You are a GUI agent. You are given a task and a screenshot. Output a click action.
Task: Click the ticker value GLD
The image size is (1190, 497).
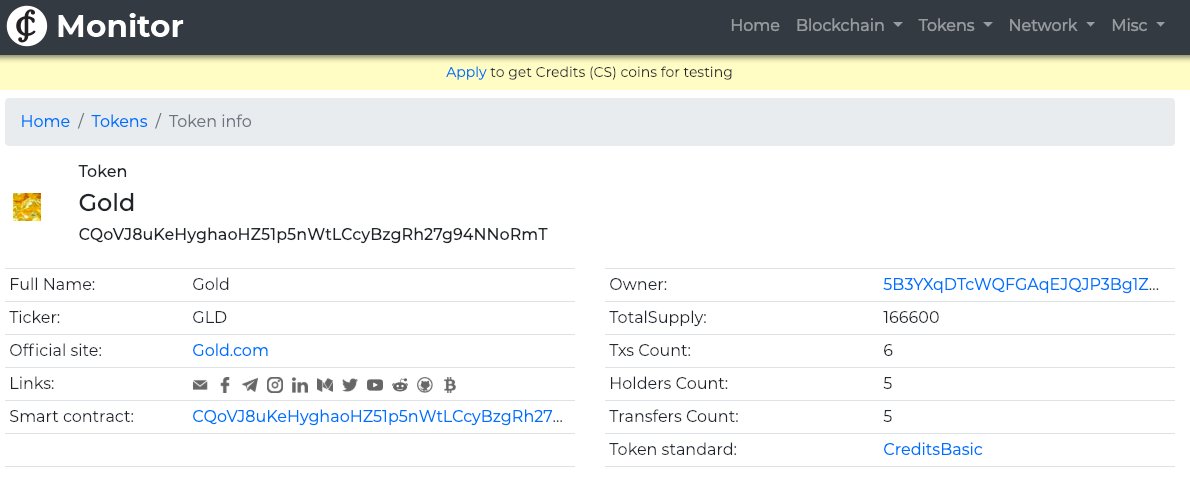click(209, 317)
